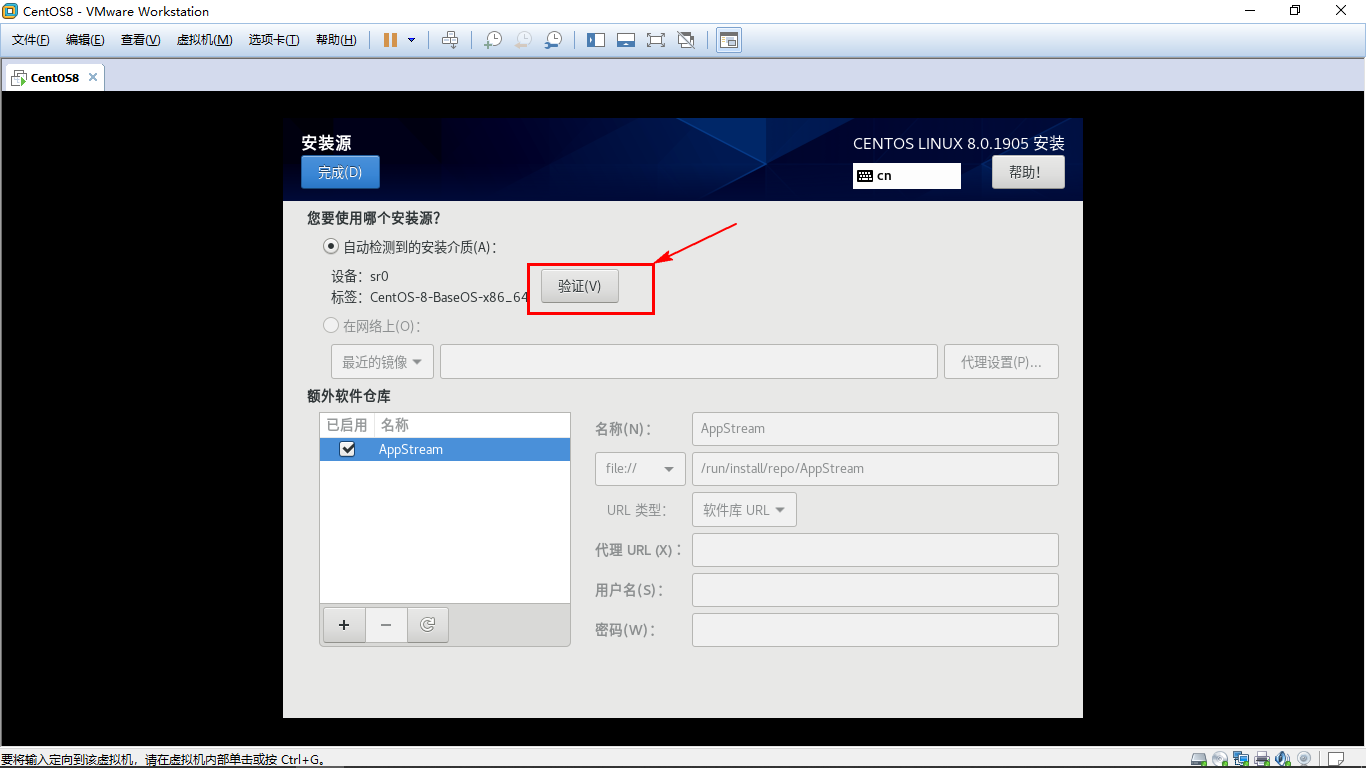
Task: Click the network URL field beside 最近的镜像
Action: coord(689,362)
